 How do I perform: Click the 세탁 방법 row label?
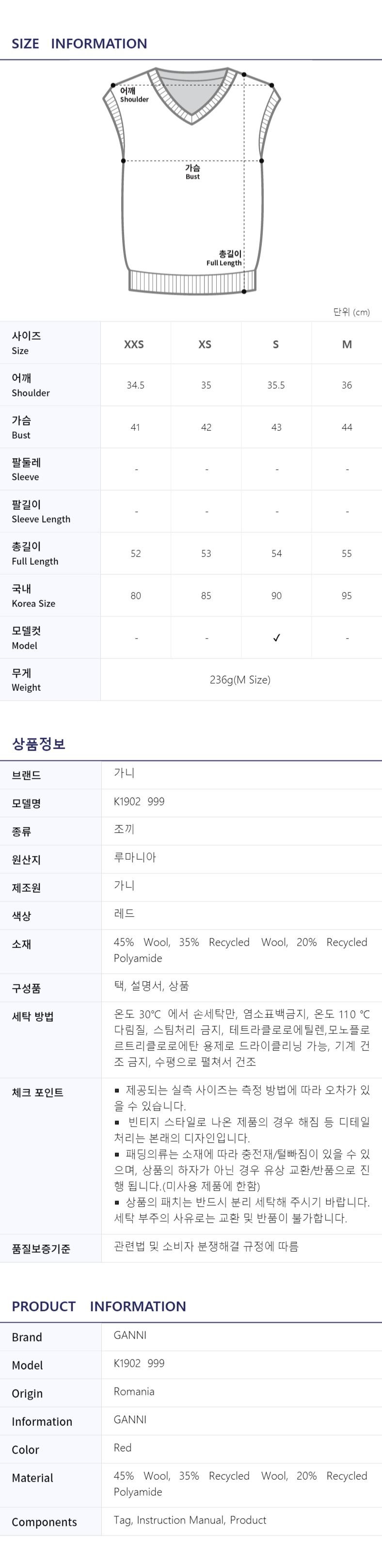[x=33, y=1016]
